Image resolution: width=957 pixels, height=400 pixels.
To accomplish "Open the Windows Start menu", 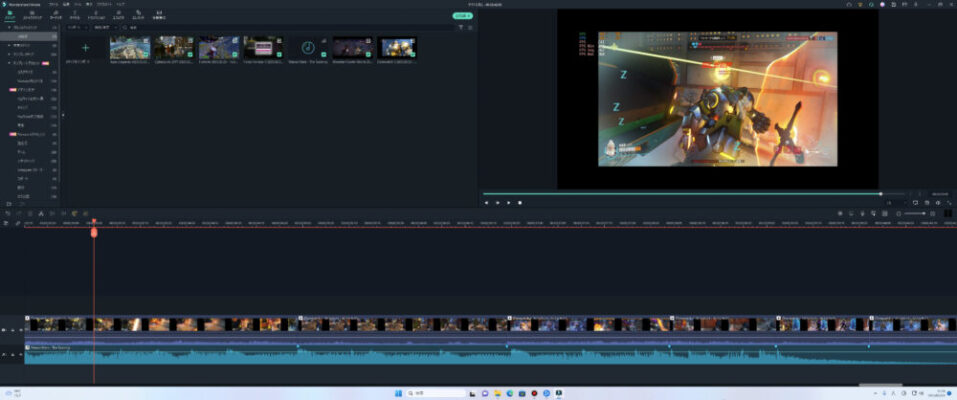I will click(398, 393).
